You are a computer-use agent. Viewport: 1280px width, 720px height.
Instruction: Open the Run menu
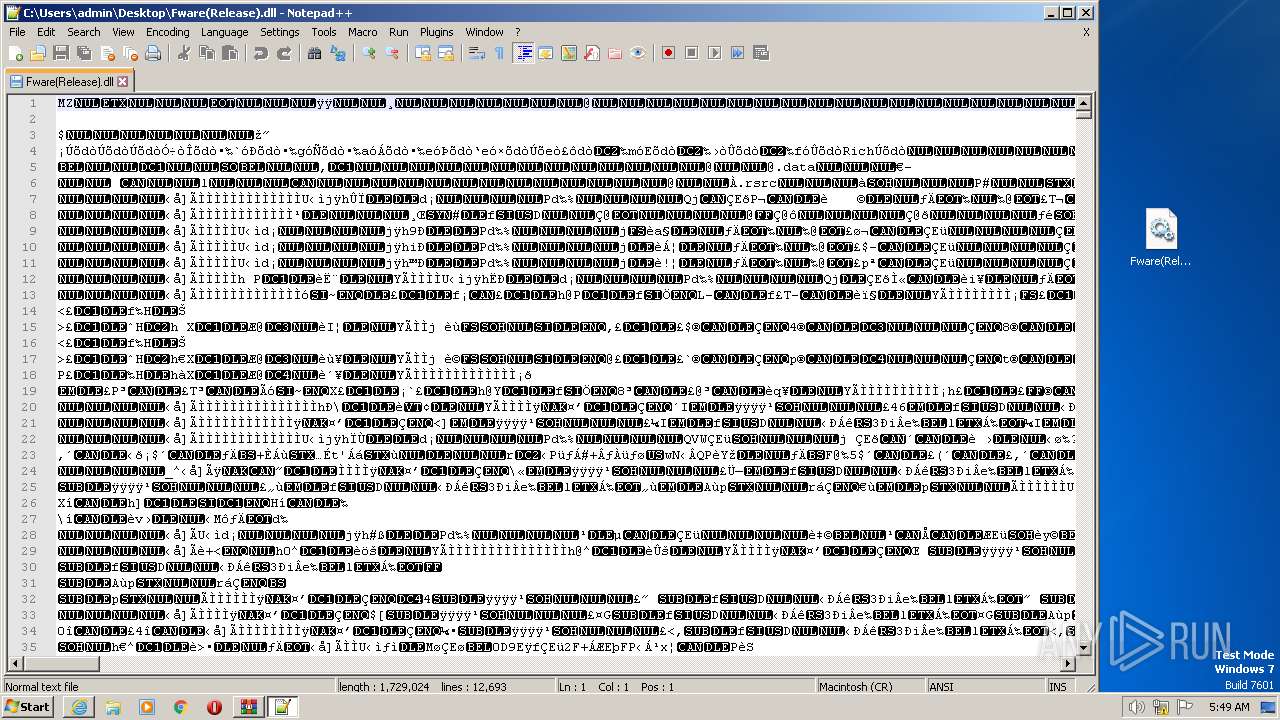click(399, 32)
